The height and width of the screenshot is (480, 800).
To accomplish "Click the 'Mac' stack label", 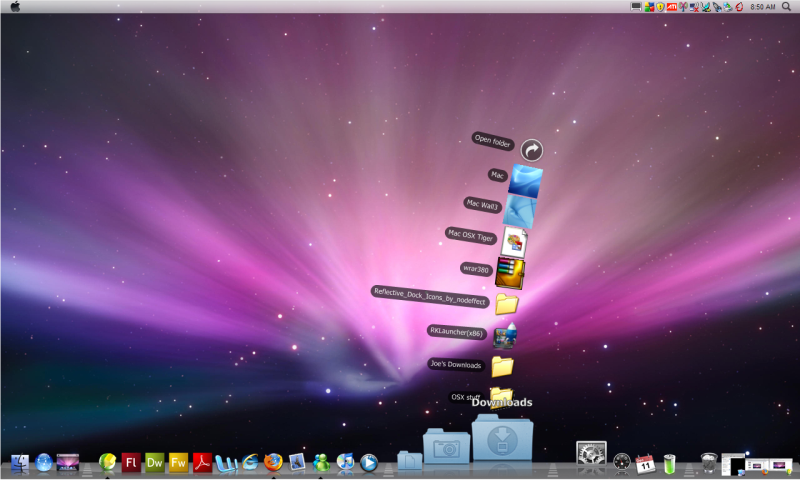I will coord(497,175).
